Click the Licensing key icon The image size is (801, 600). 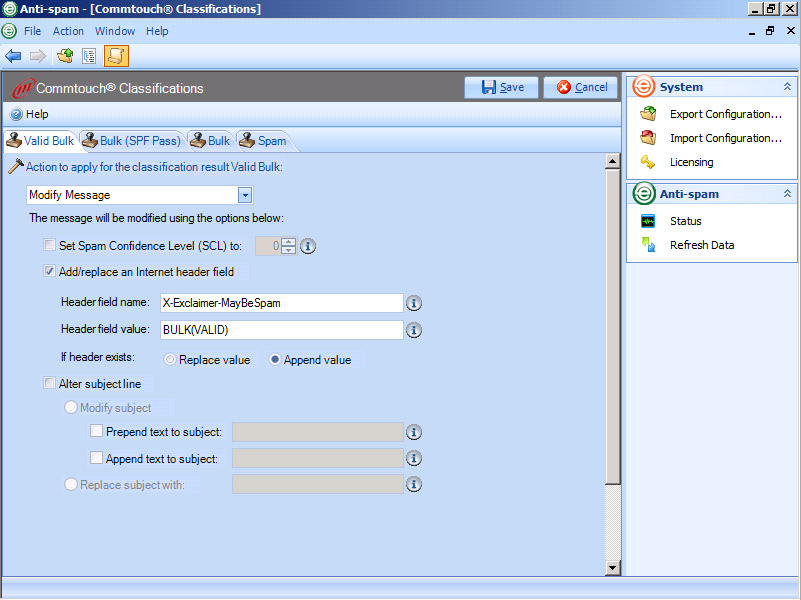(648, 162)
